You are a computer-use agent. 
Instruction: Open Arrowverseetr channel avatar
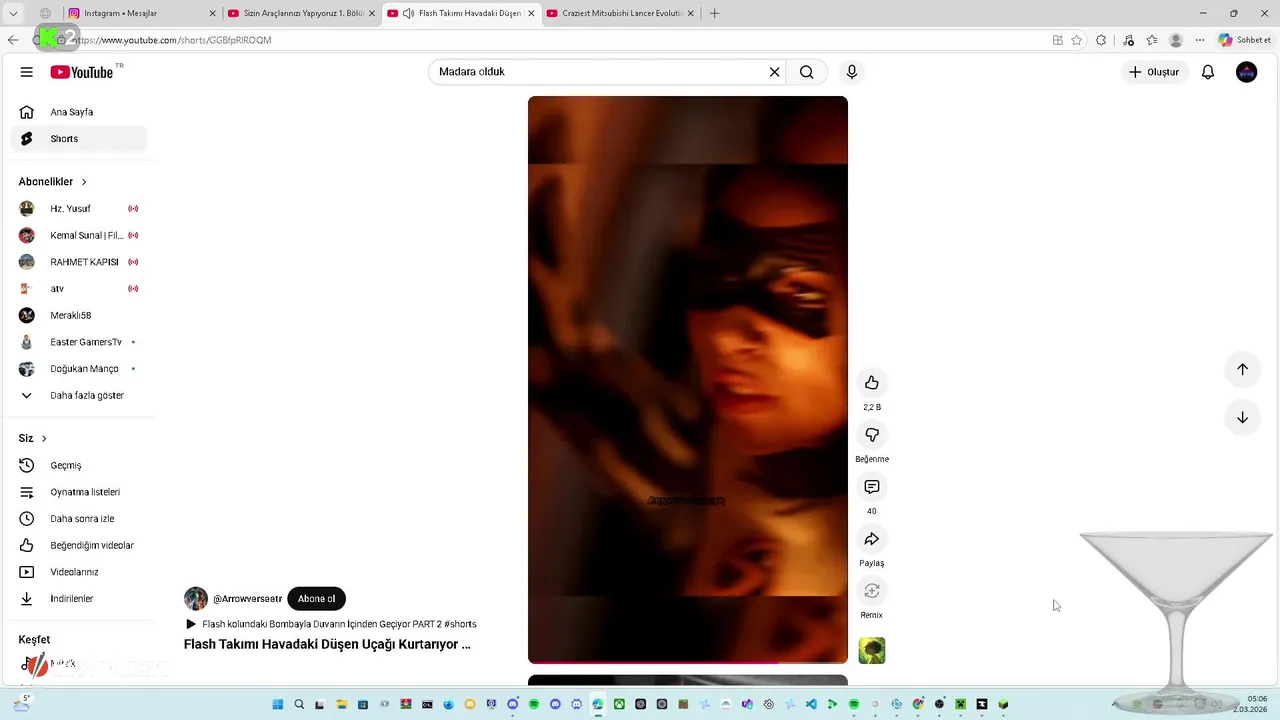(196, 599)
